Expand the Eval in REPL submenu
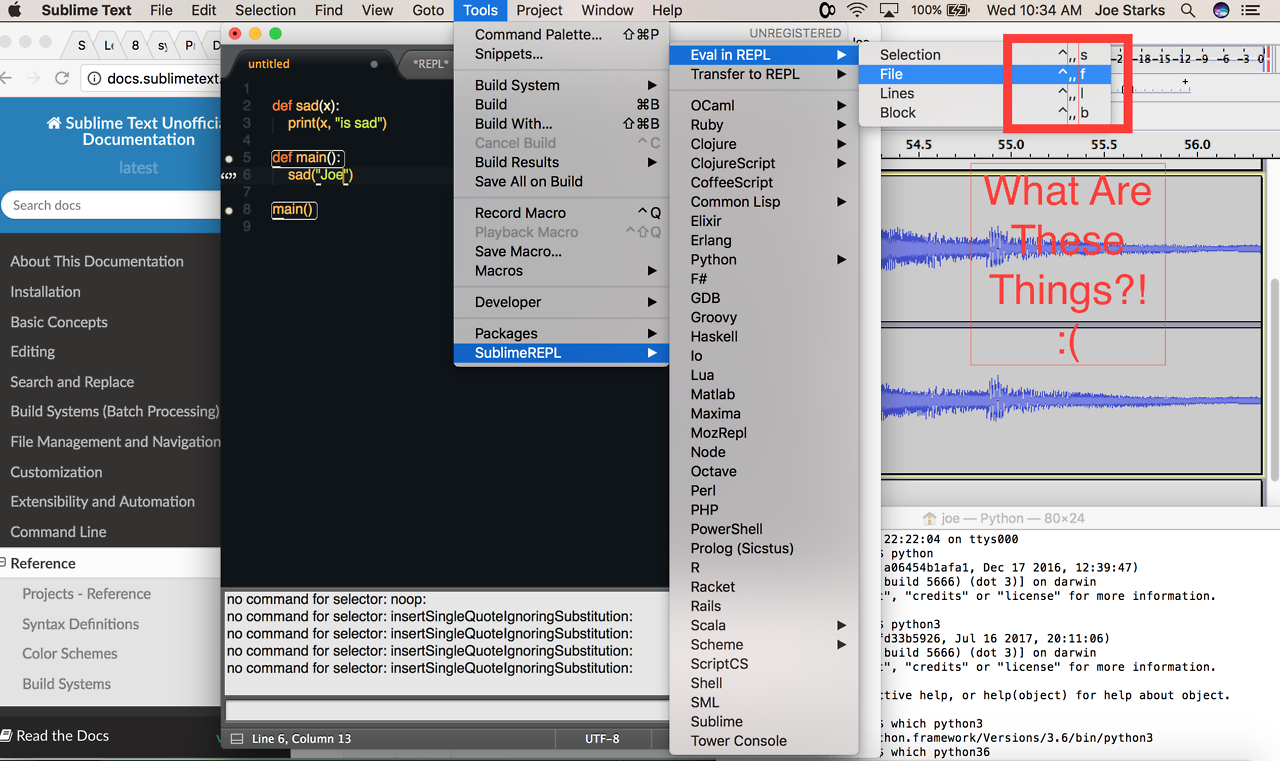This screenshot has width=1280, height=761. [764, 55]
